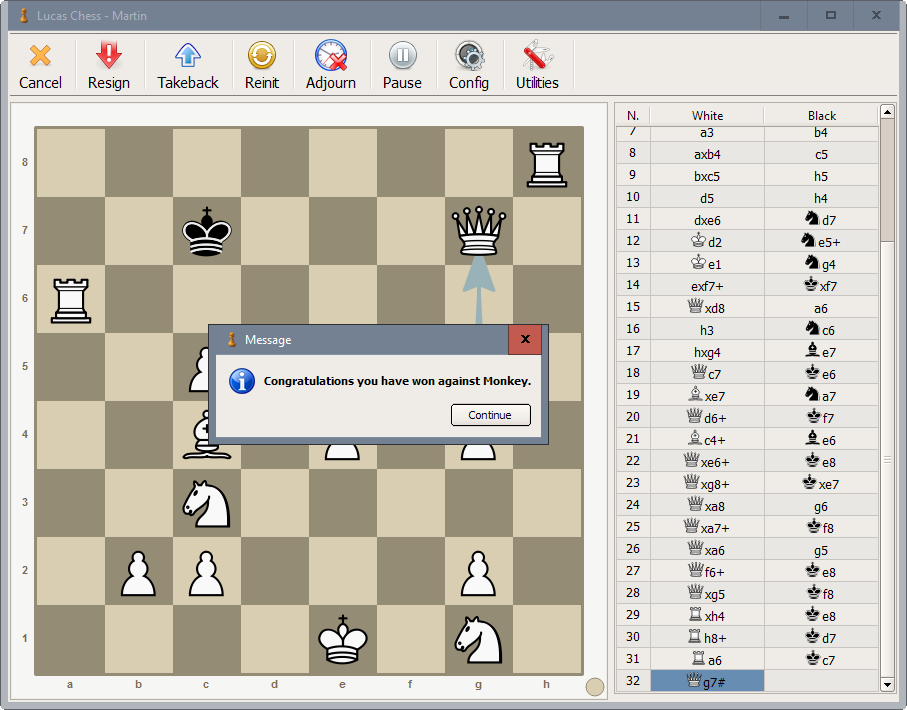Select move 18 white Qc7 cell
The height and width of the screenshot is (710, 907).
coord(707,374)
